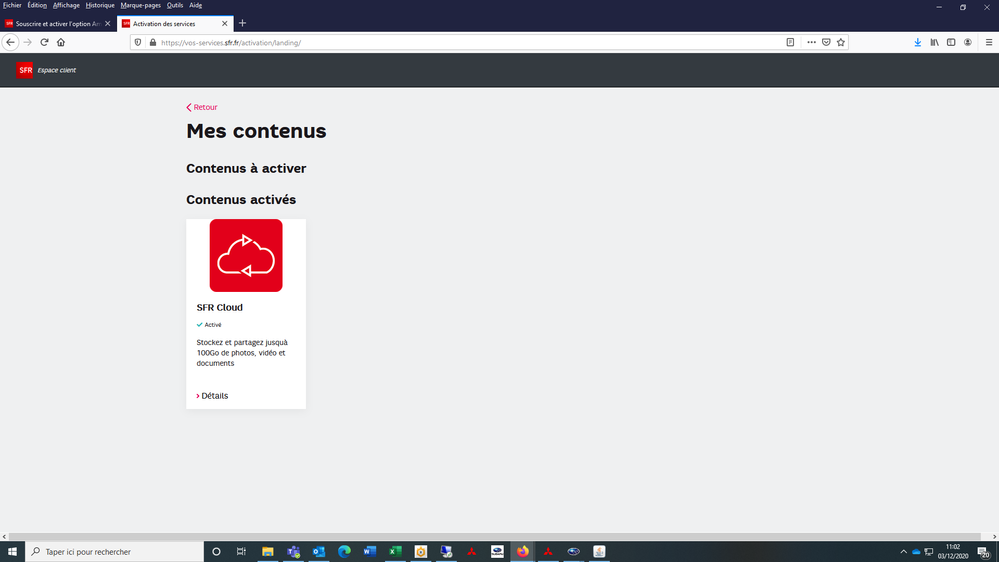Click the Contenus activés heading

click(241, 199)
